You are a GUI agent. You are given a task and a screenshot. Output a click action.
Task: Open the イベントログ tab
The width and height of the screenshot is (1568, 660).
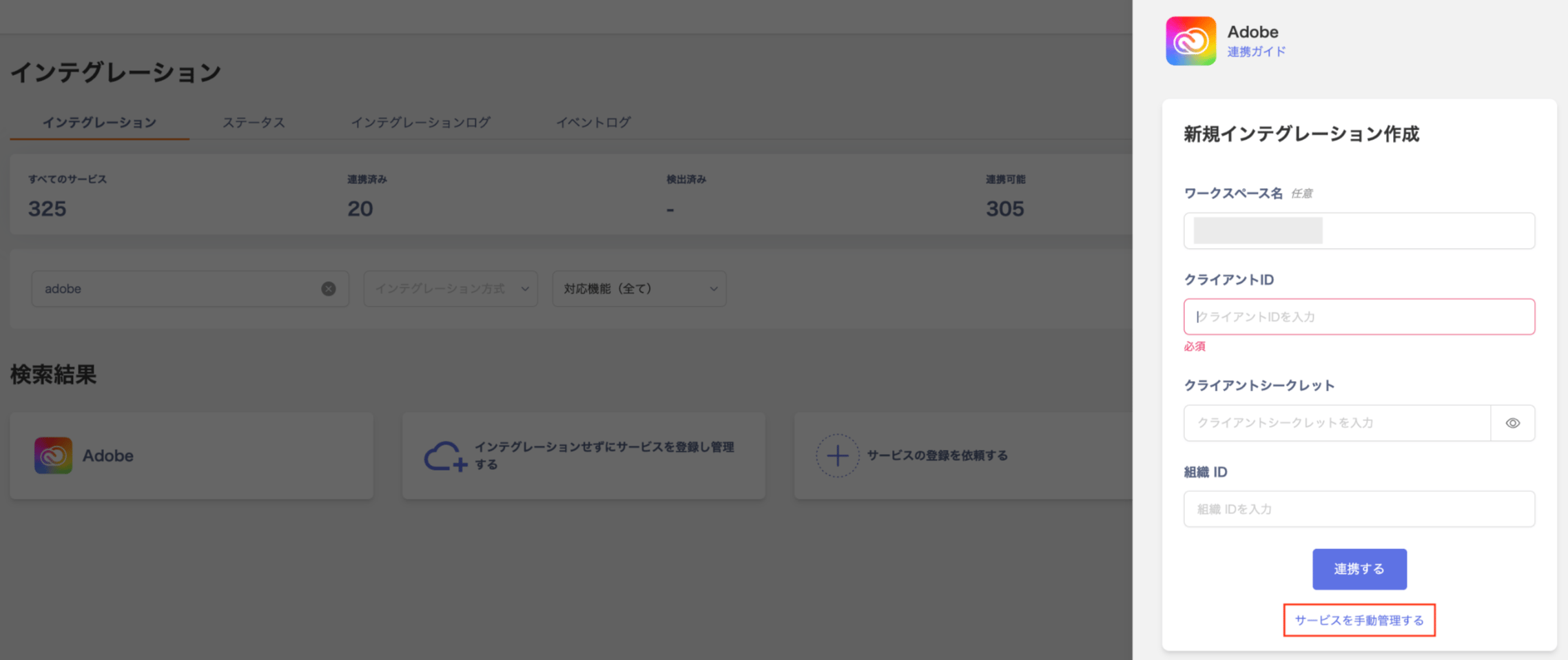click(x=593, y=122)
